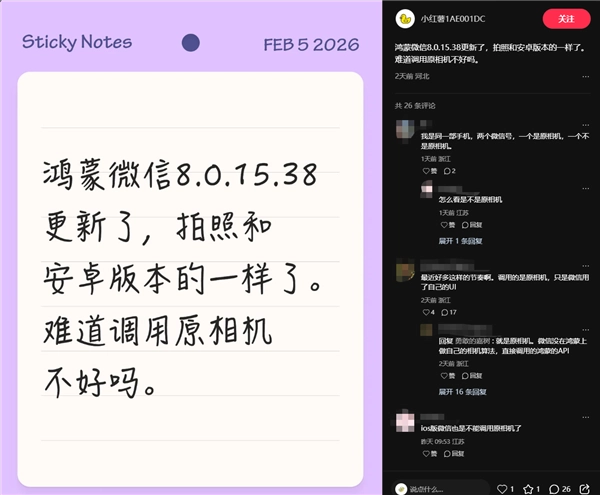Click the blurred avatar of the first commenter
600x495 pixels.
405,130
